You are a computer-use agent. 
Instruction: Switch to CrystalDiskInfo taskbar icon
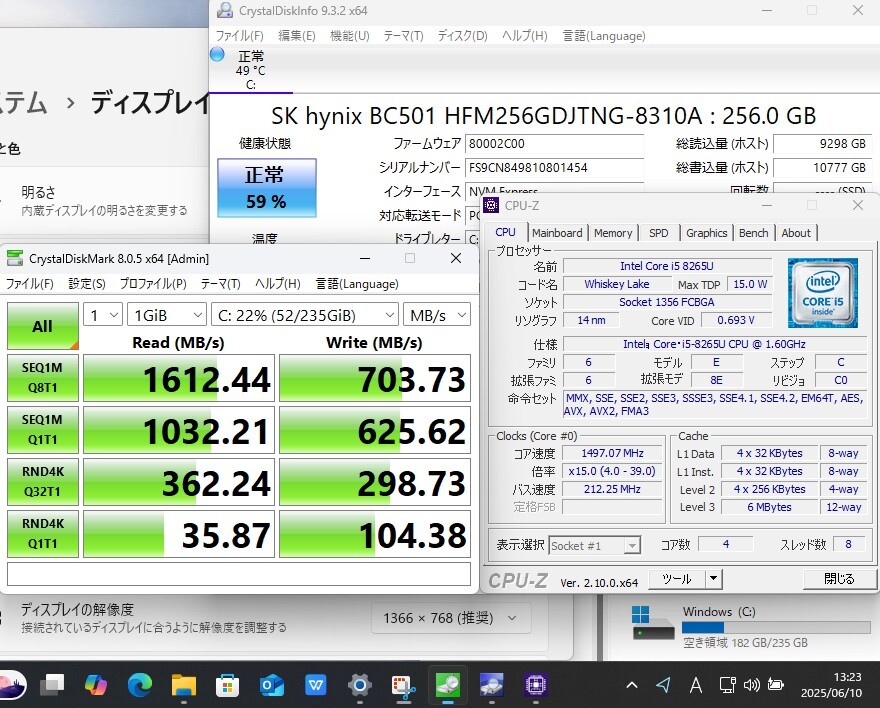[x=492, y=684]
